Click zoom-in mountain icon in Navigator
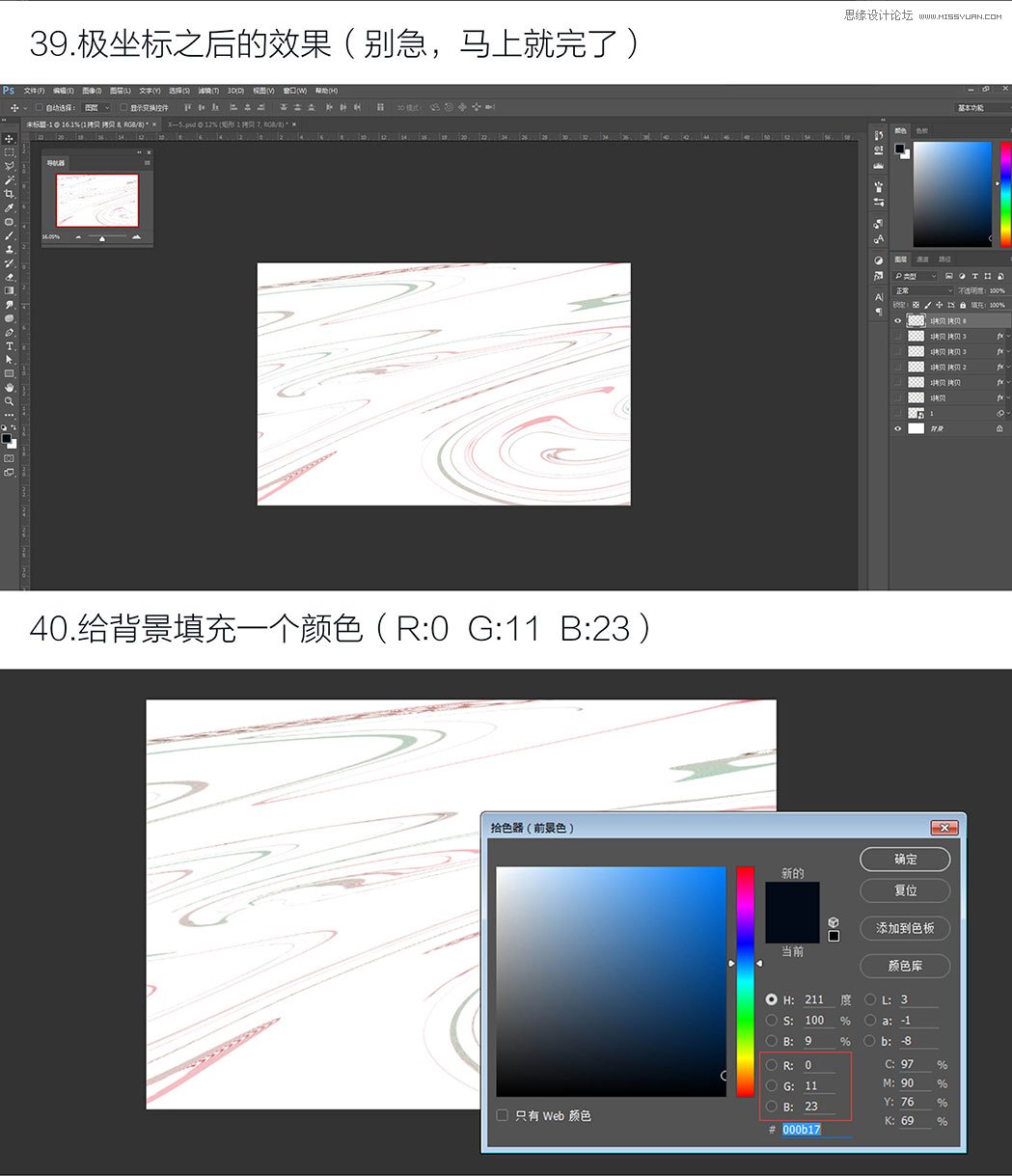The image size is (1012, 1176). [136, 236]
